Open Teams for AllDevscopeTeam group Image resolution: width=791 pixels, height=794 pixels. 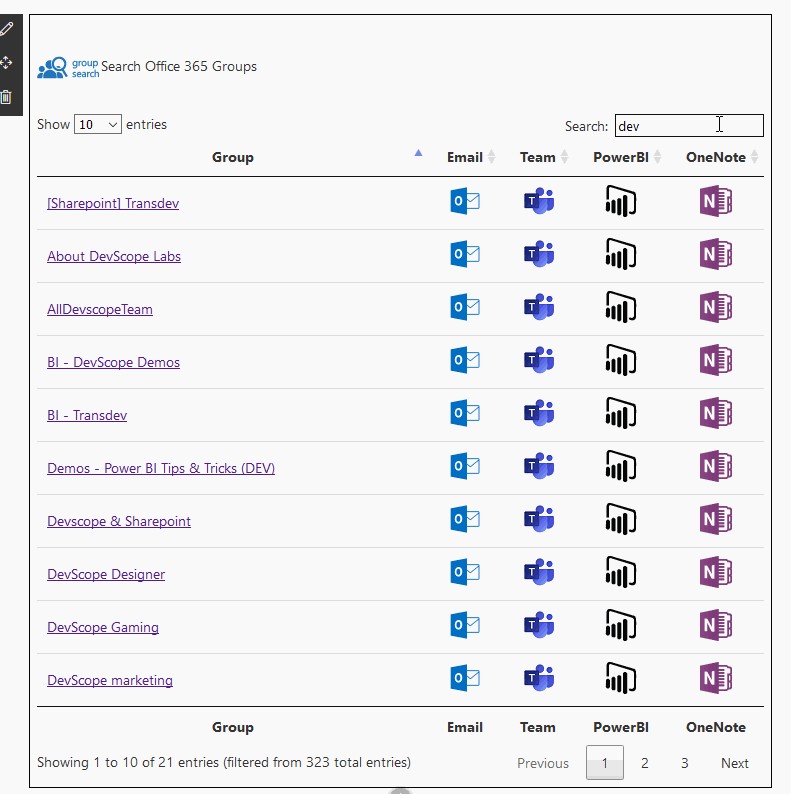point(539,307)
